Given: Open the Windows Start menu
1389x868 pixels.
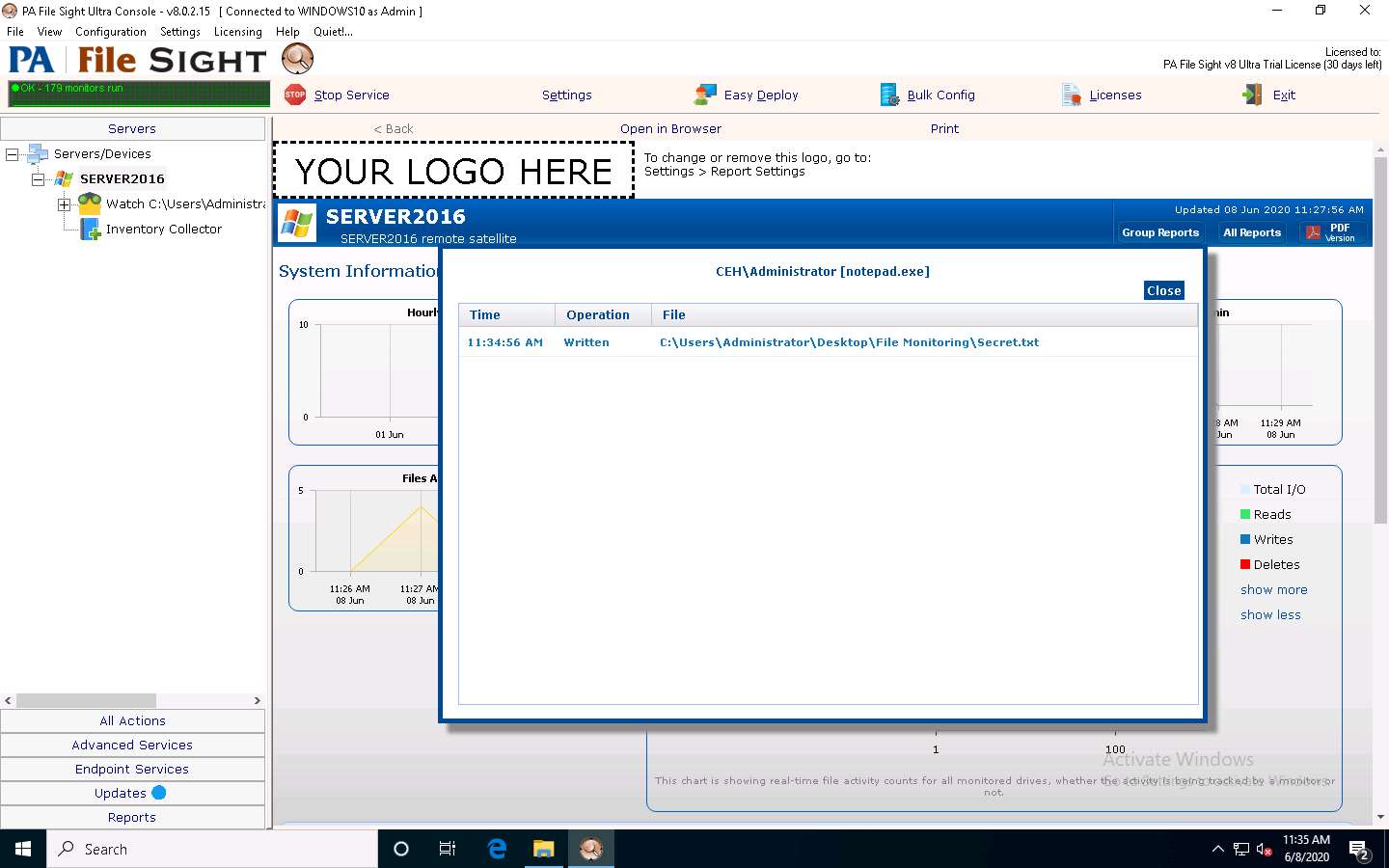Looking at the screenshot, I should [23, 849].
